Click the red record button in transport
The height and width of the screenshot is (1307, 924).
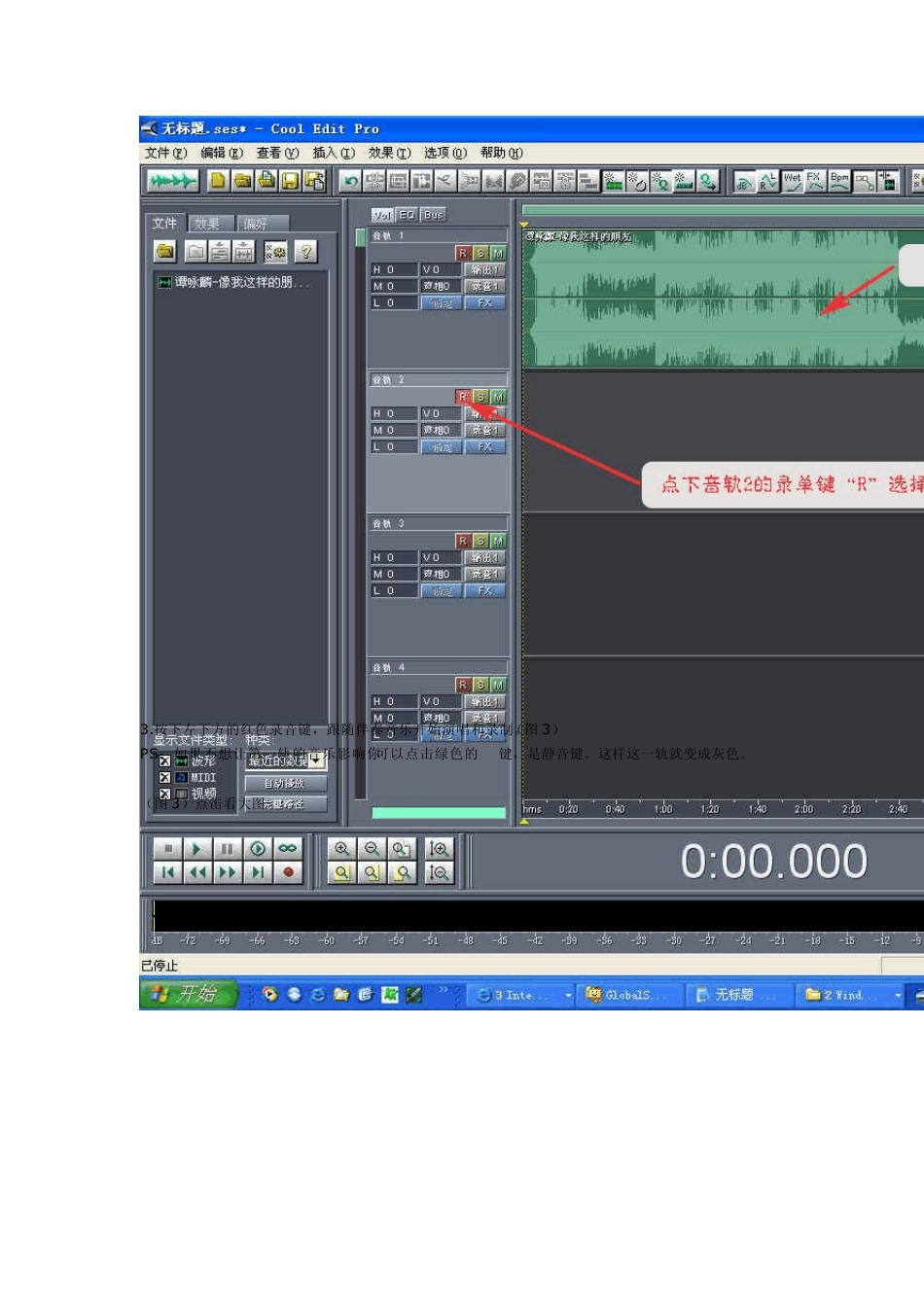pyautogui.click(x=288, y=872)
